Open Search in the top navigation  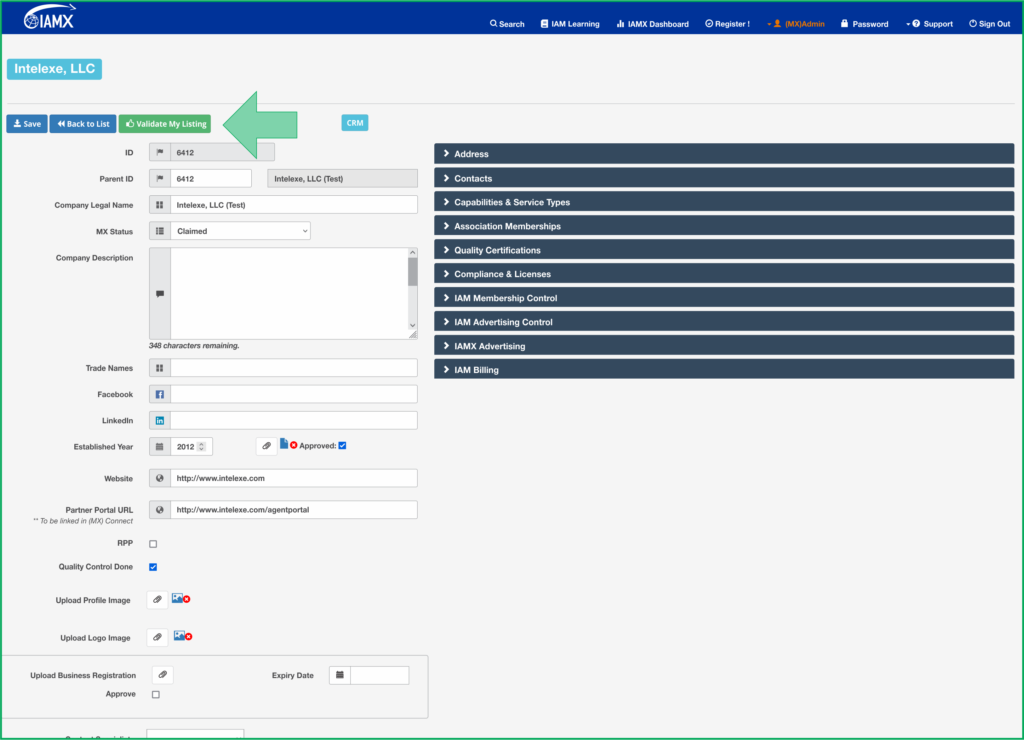(x=507, y=24)
